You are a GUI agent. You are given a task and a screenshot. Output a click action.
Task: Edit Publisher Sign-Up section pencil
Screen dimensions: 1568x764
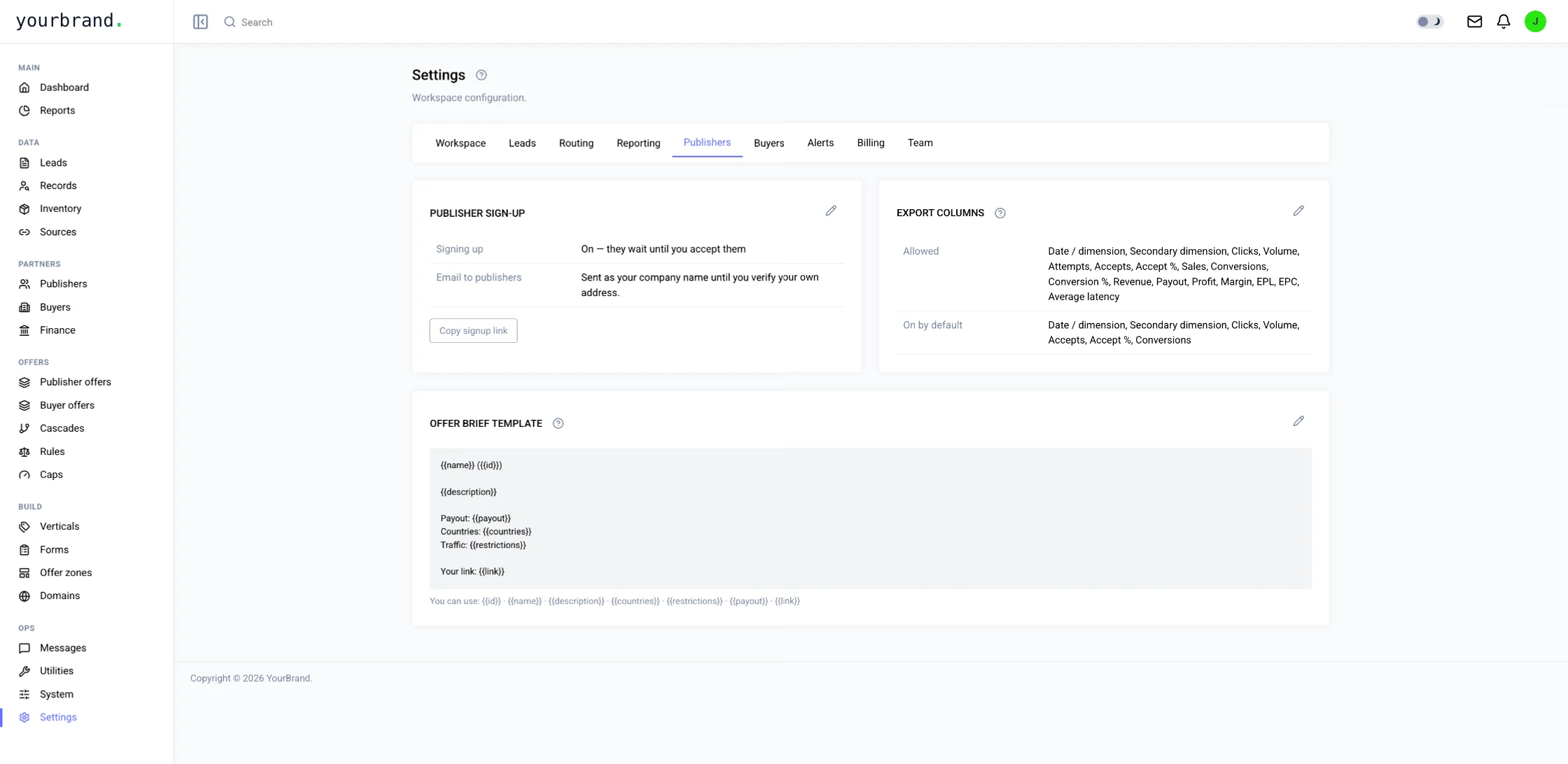point(831,211)
